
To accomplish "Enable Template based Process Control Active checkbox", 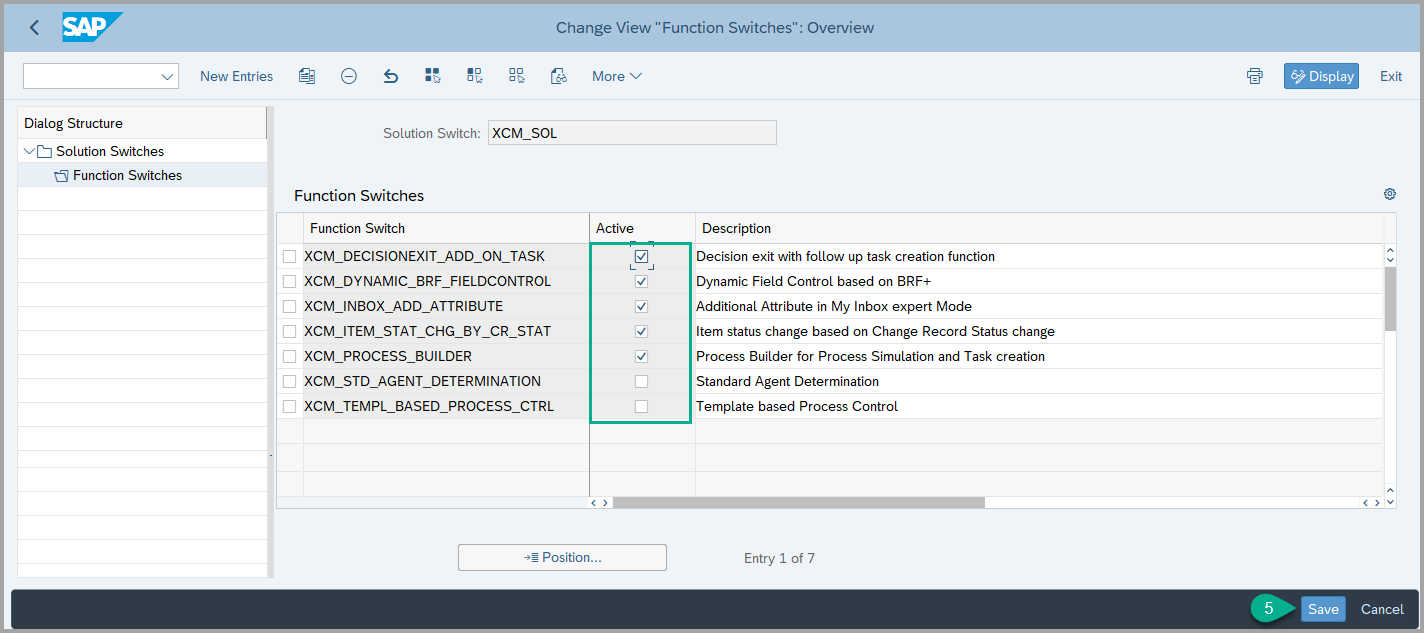I will (x=641, y=406).
